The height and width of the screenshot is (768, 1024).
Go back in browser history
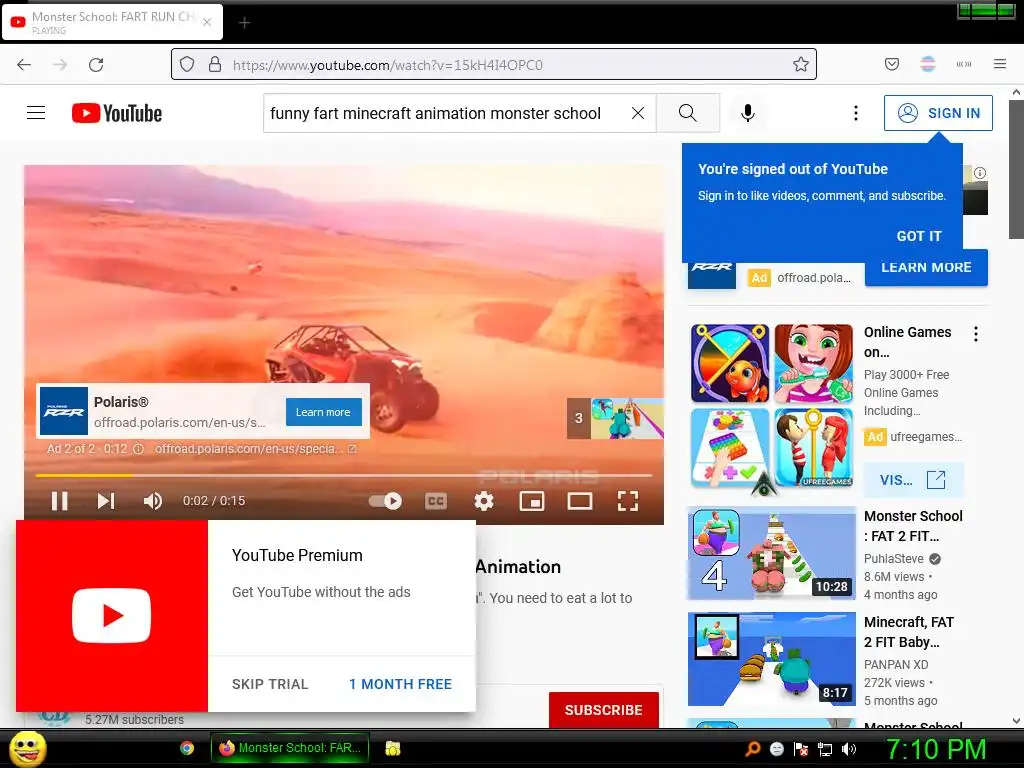(x=24, y=65)
